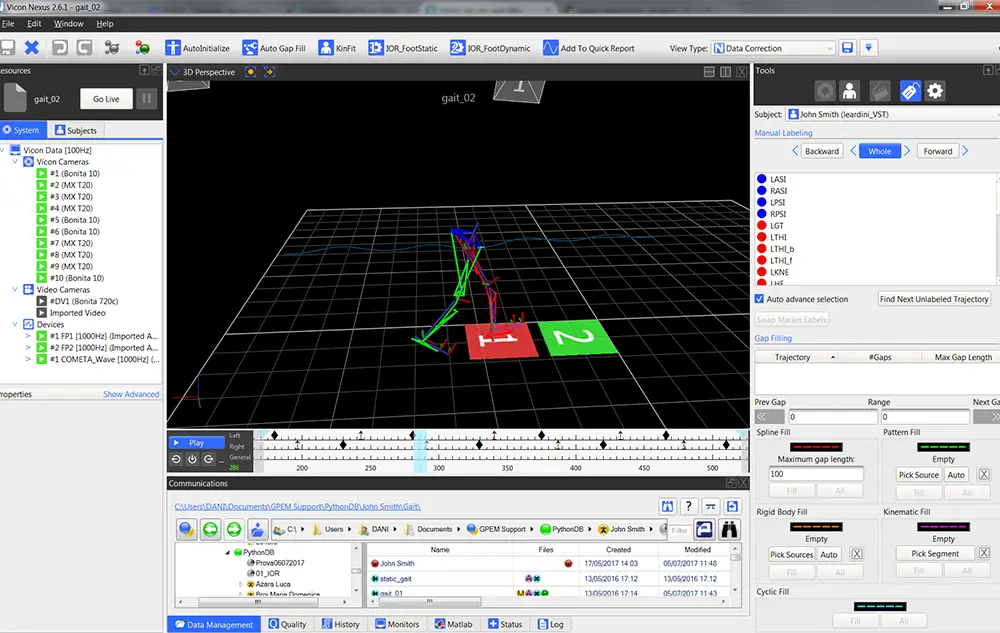Open the Subject selection dropdown
Viewport: 1000px width, 633px height.
[x=891, y=114]
